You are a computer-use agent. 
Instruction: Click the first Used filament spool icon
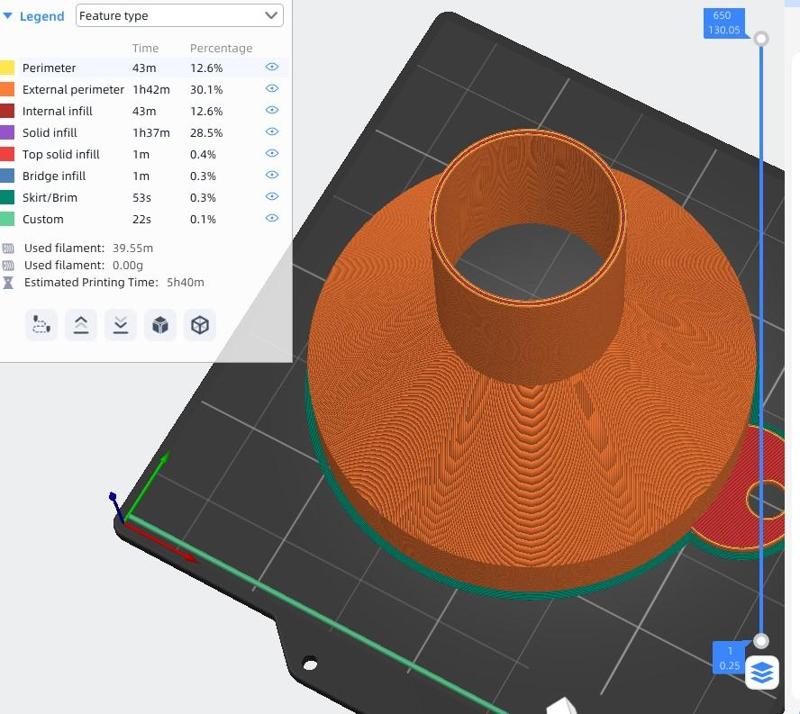click(9, 248)
